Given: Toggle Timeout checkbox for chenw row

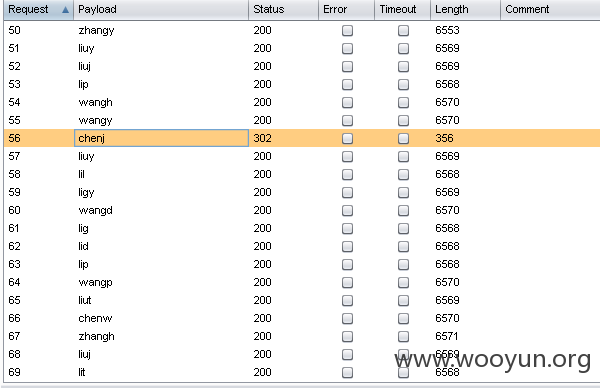Looking at the screenshot, I should coord(403,318).
